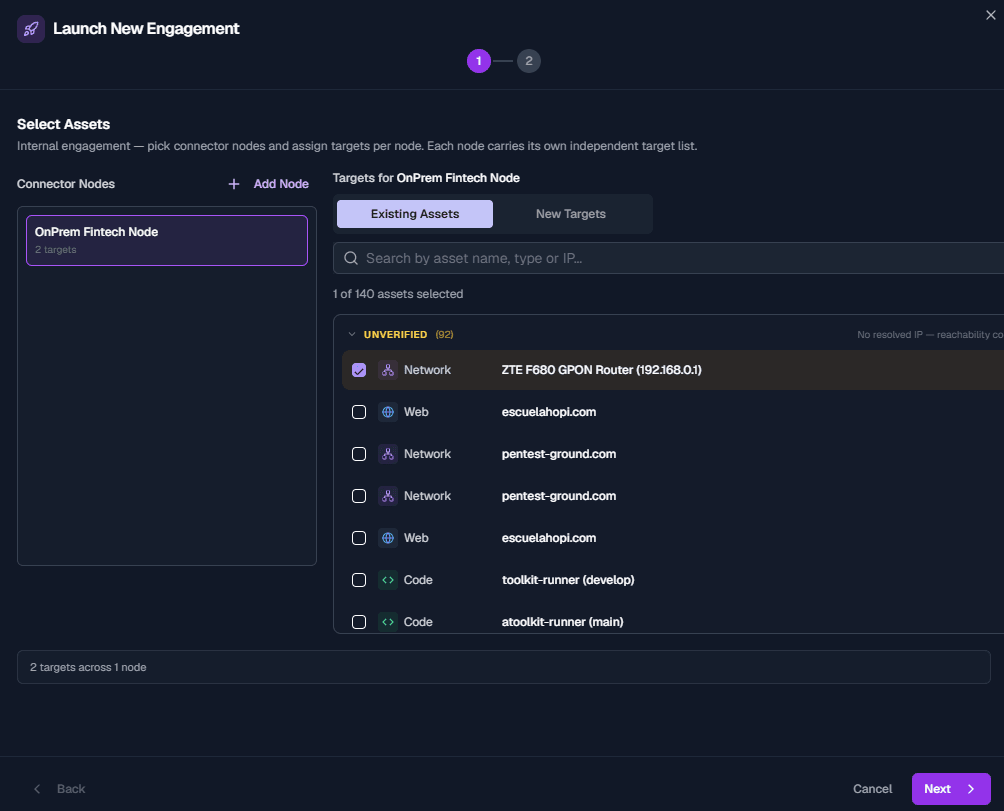Click the plus icon next to Add Node
This screenshot has height=811, width=1004.
tap(234, 184)
